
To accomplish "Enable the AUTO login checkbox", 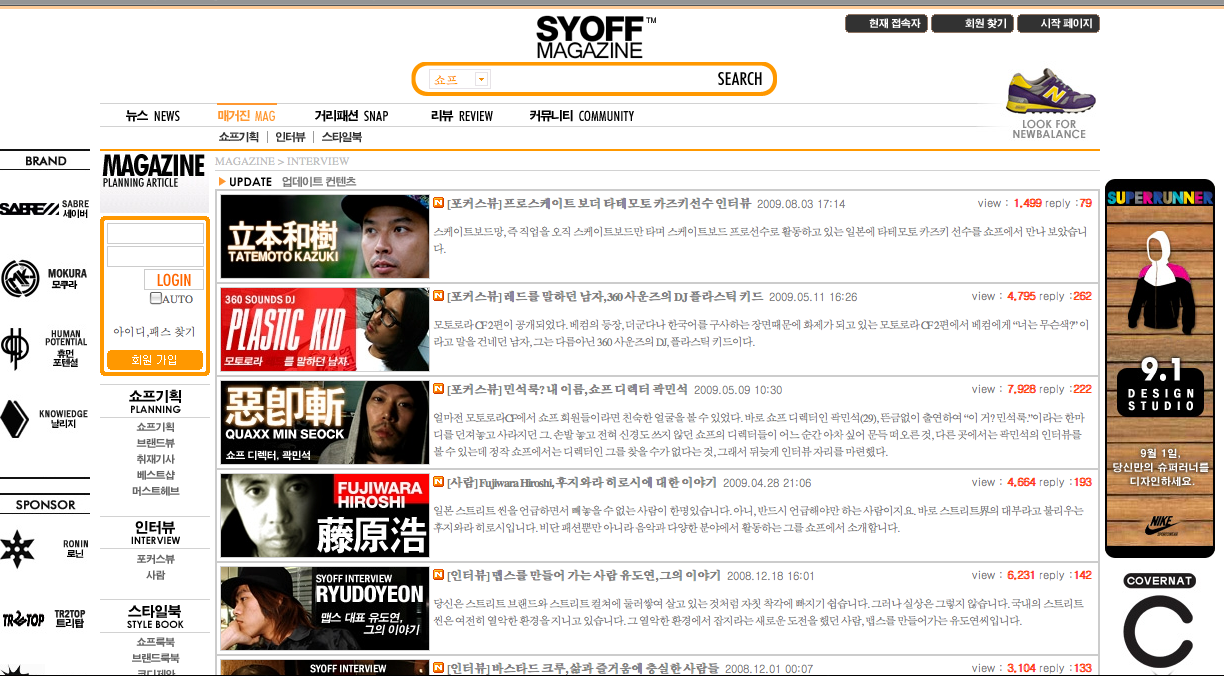I will click(155, 298).
